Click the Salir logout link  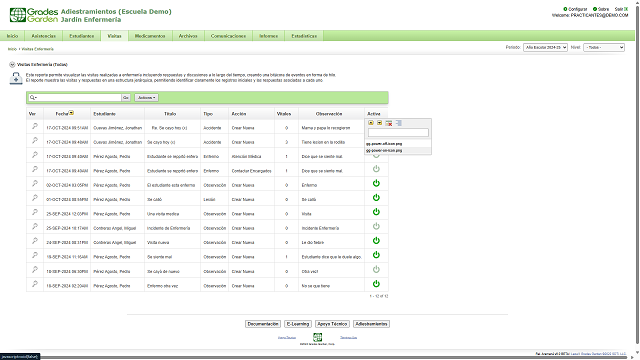pos(621,9)
